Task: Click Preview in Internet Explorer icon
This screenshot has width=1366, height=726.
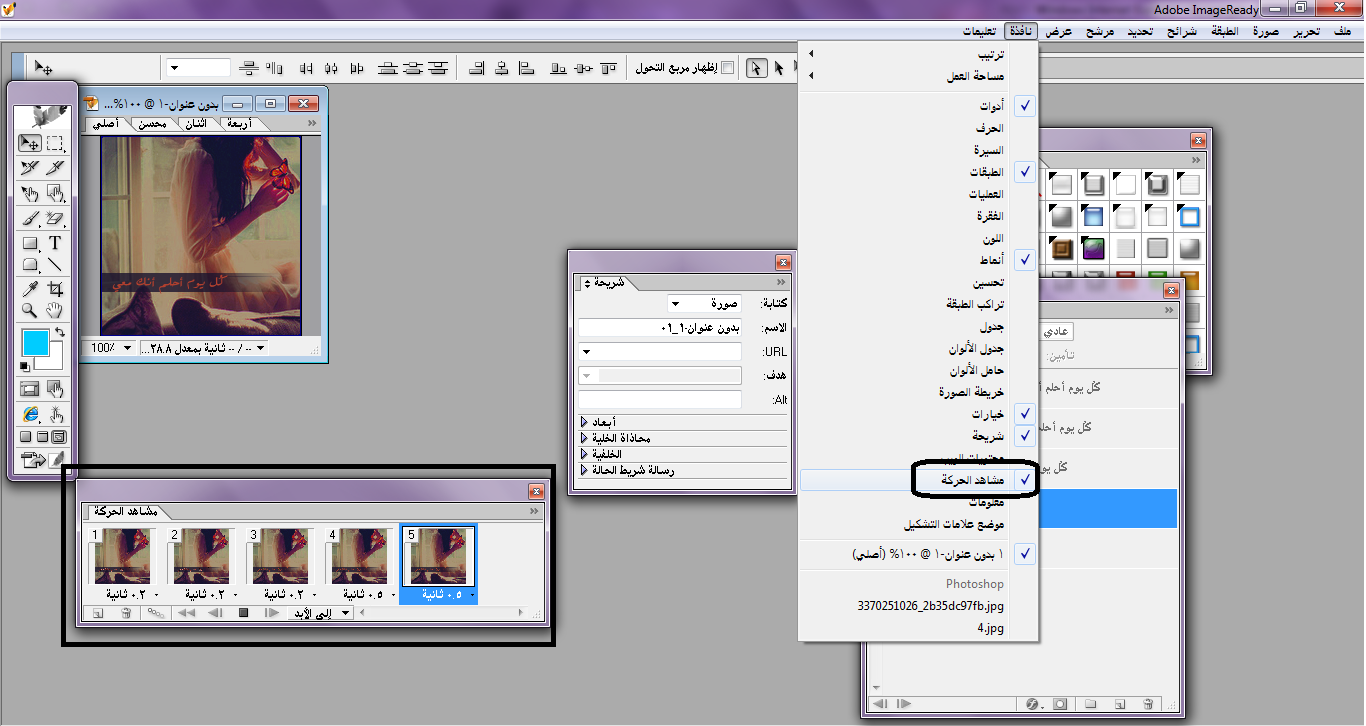Action: (30, 414)
